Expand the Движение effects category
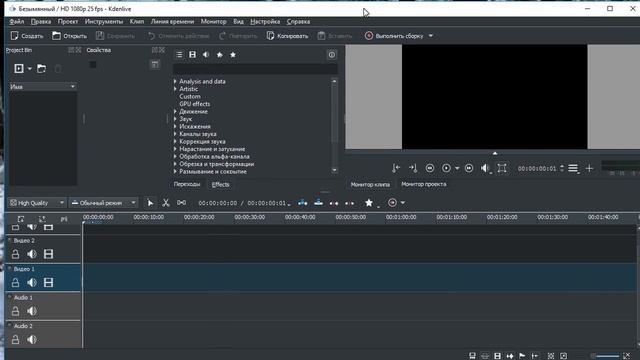 tap(175, 111)
